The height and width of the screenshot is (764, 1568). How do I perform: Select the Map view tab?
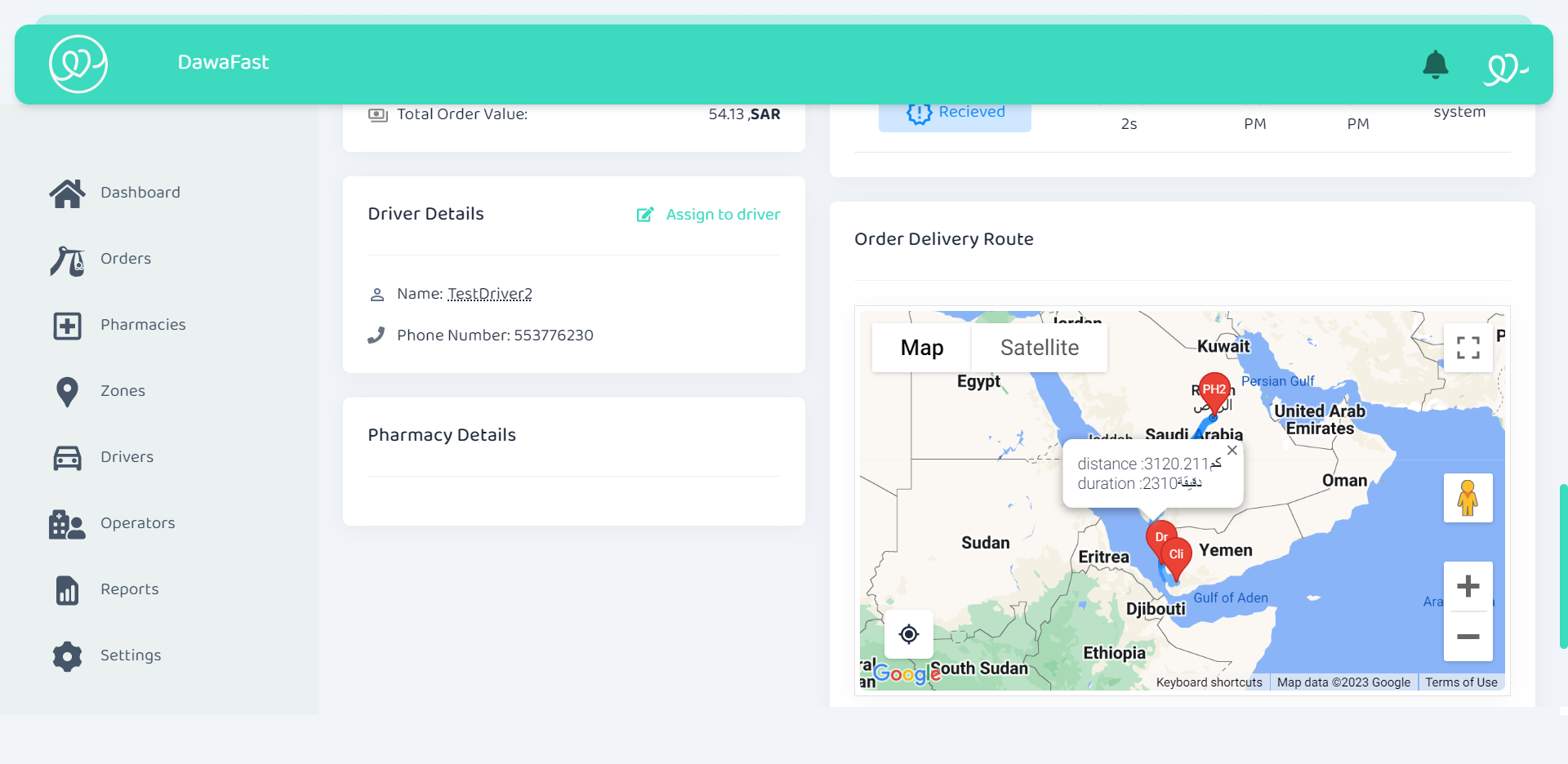point(921,348)
